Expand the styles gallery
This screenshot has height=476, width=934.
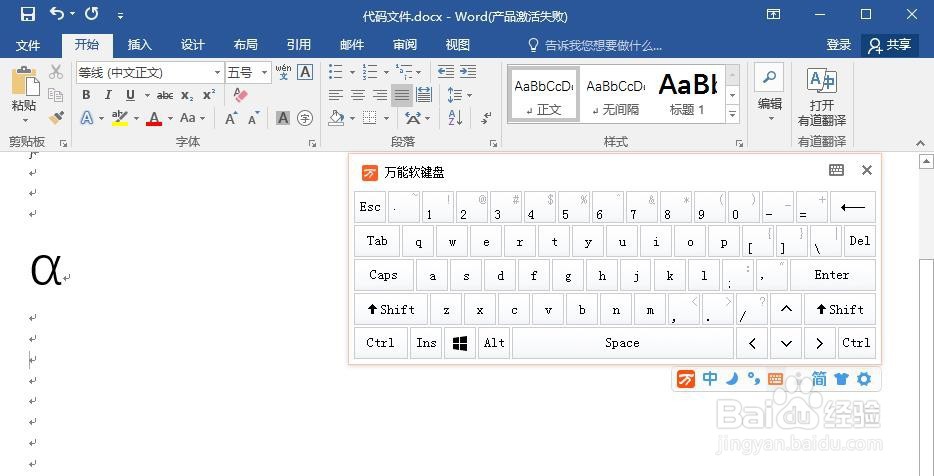[733, 114]
